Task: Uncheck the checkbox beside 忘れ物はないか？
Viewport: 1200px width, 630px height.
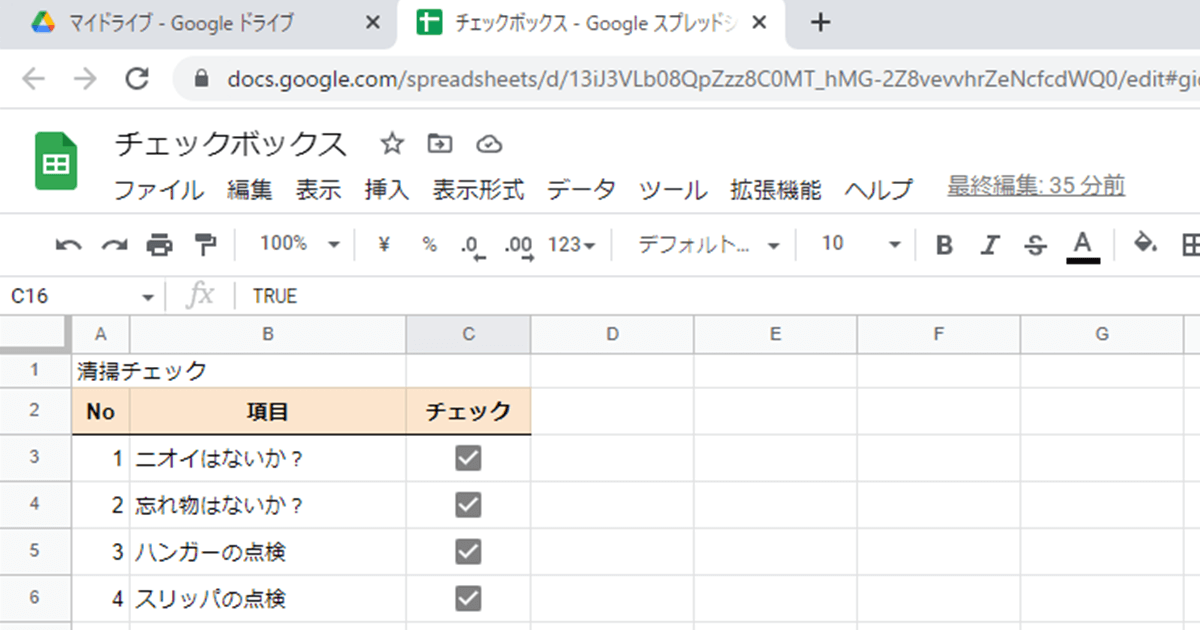Action: (466, 505)
